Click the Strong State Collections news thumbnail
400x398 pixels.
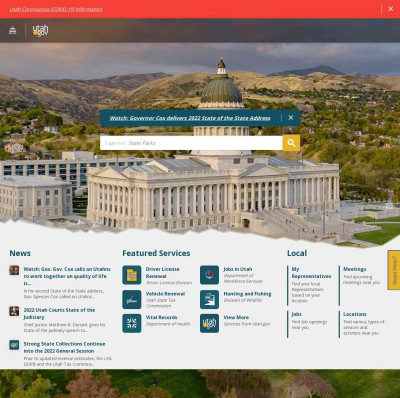14,345
